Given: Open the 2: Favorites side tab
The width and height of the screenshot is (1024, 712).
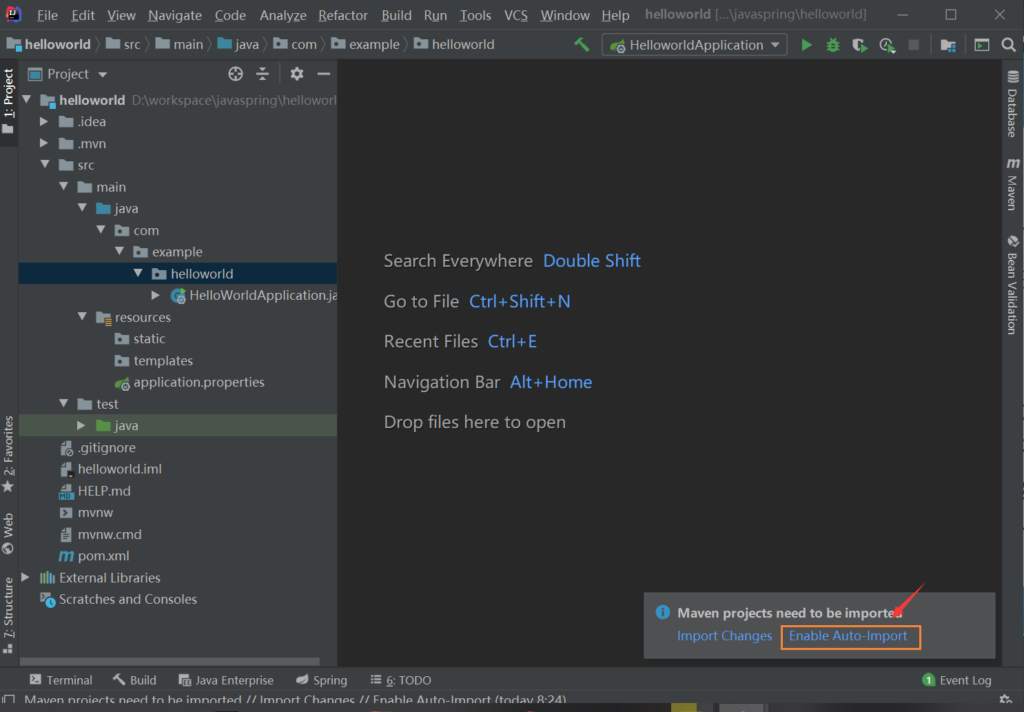Looking at the screenshot, I should point(8,454).
